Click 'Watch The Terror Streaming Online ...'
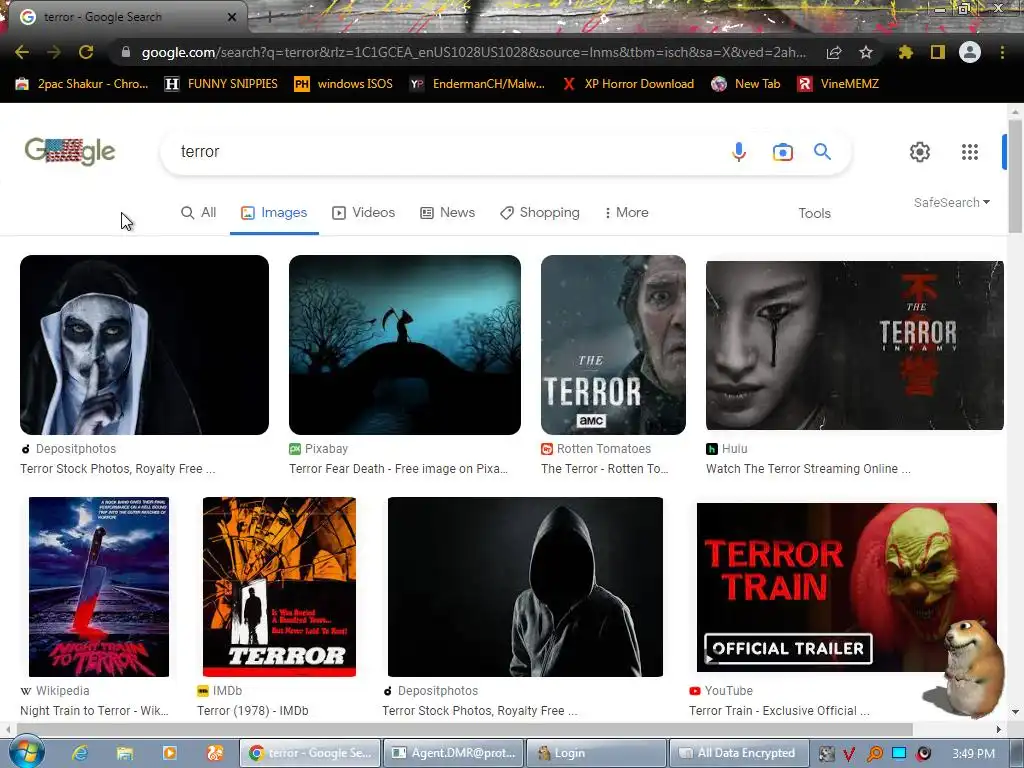 pos(808,468)
